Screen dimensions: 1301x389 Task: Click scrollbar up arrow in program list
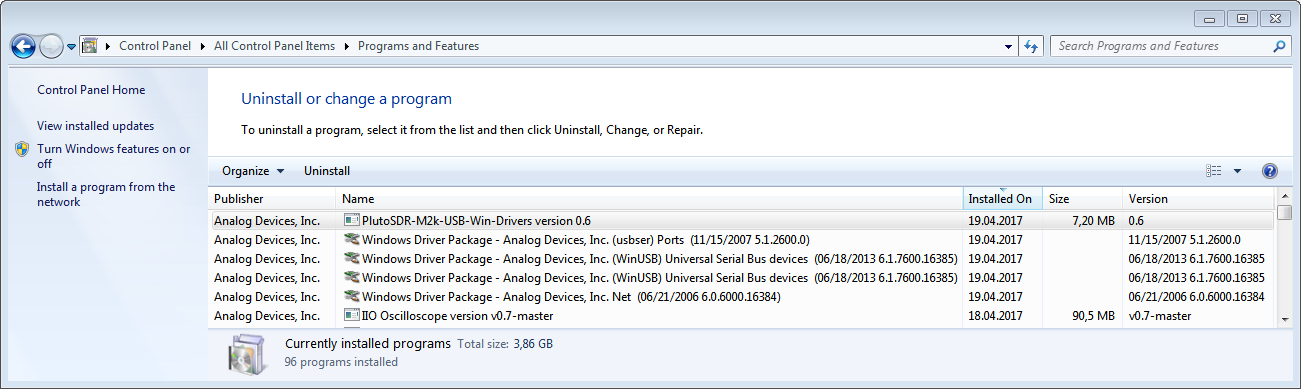[x=1285, y=197]
